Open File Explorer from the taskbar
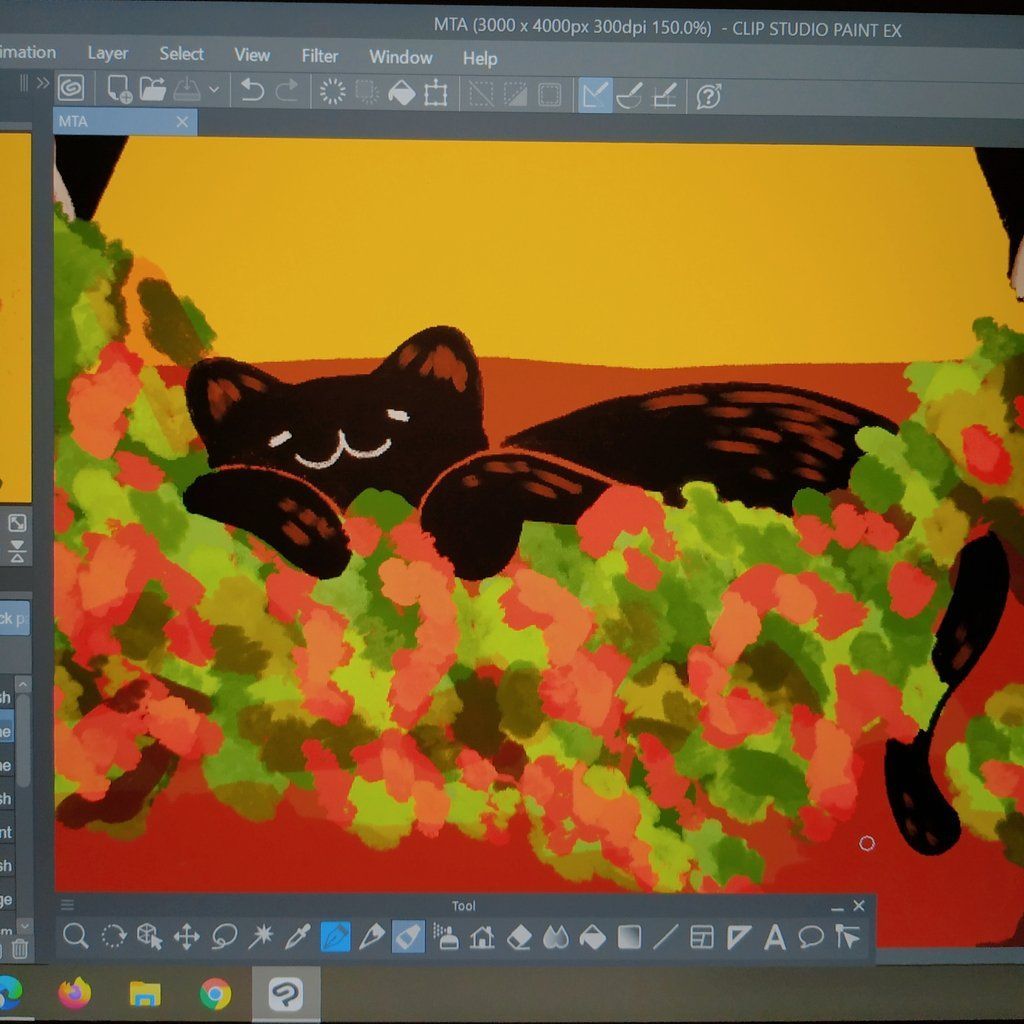The height and width of the screenshot is (1024, 1024). click(x=145, y=994)
